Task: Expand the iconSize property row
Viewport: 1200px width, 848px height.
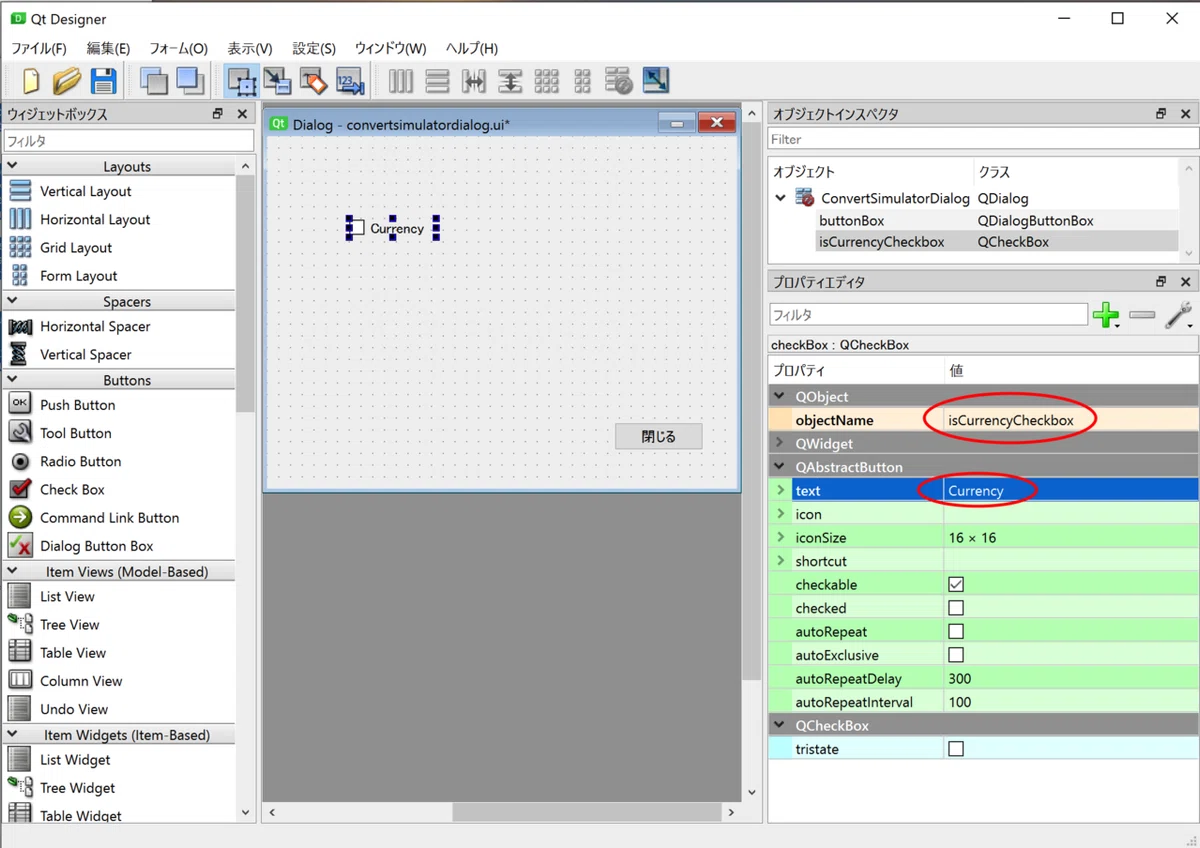Action: pyautogui.click(x=781, y=537)
